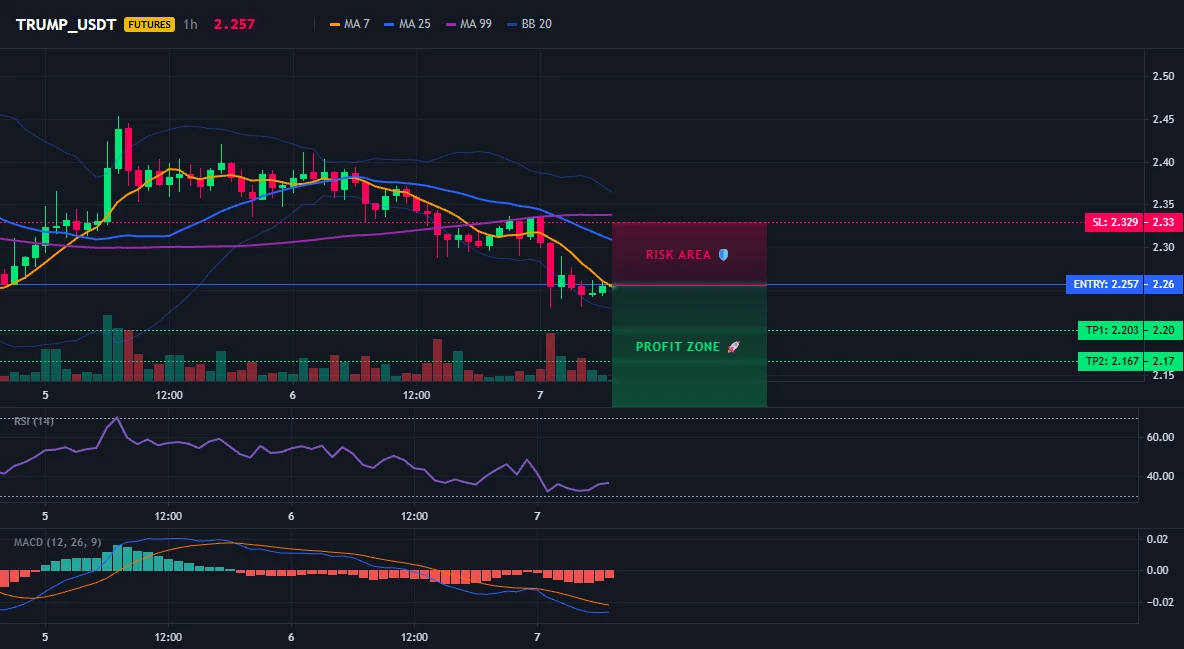Click the 2.17 axis tag beside TP2 label
Image resolution: width=1184 pixels, height=649 pixels.
click(1164, 361)
